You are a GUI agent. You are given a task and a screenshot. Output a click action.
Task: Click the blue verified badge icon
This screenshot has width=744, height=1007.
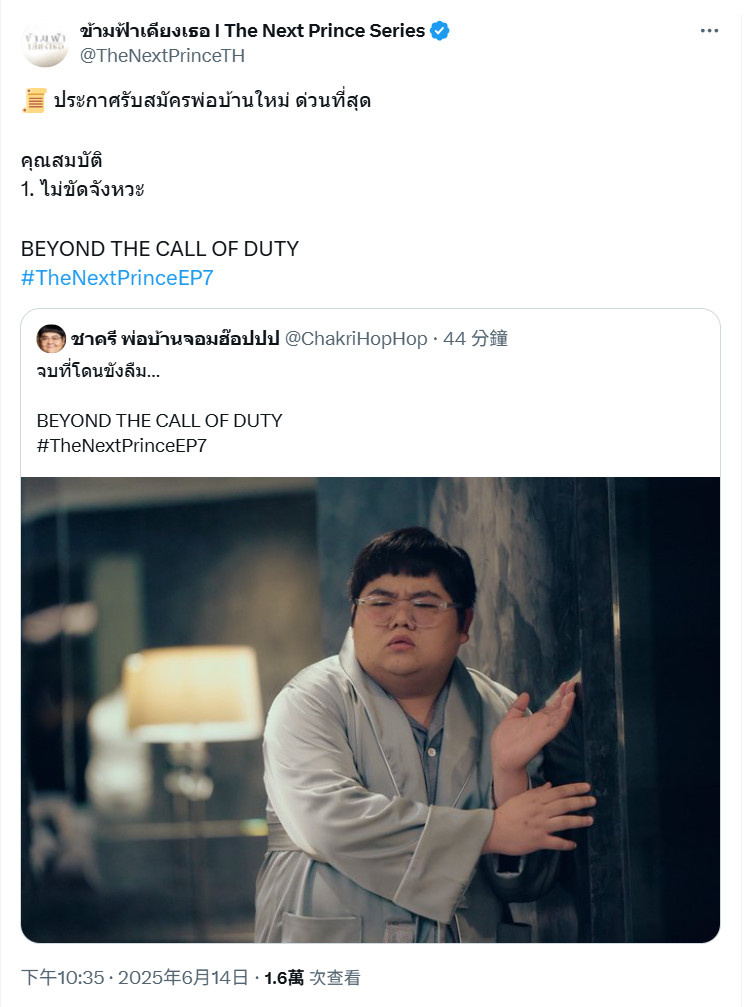point(439,31)
